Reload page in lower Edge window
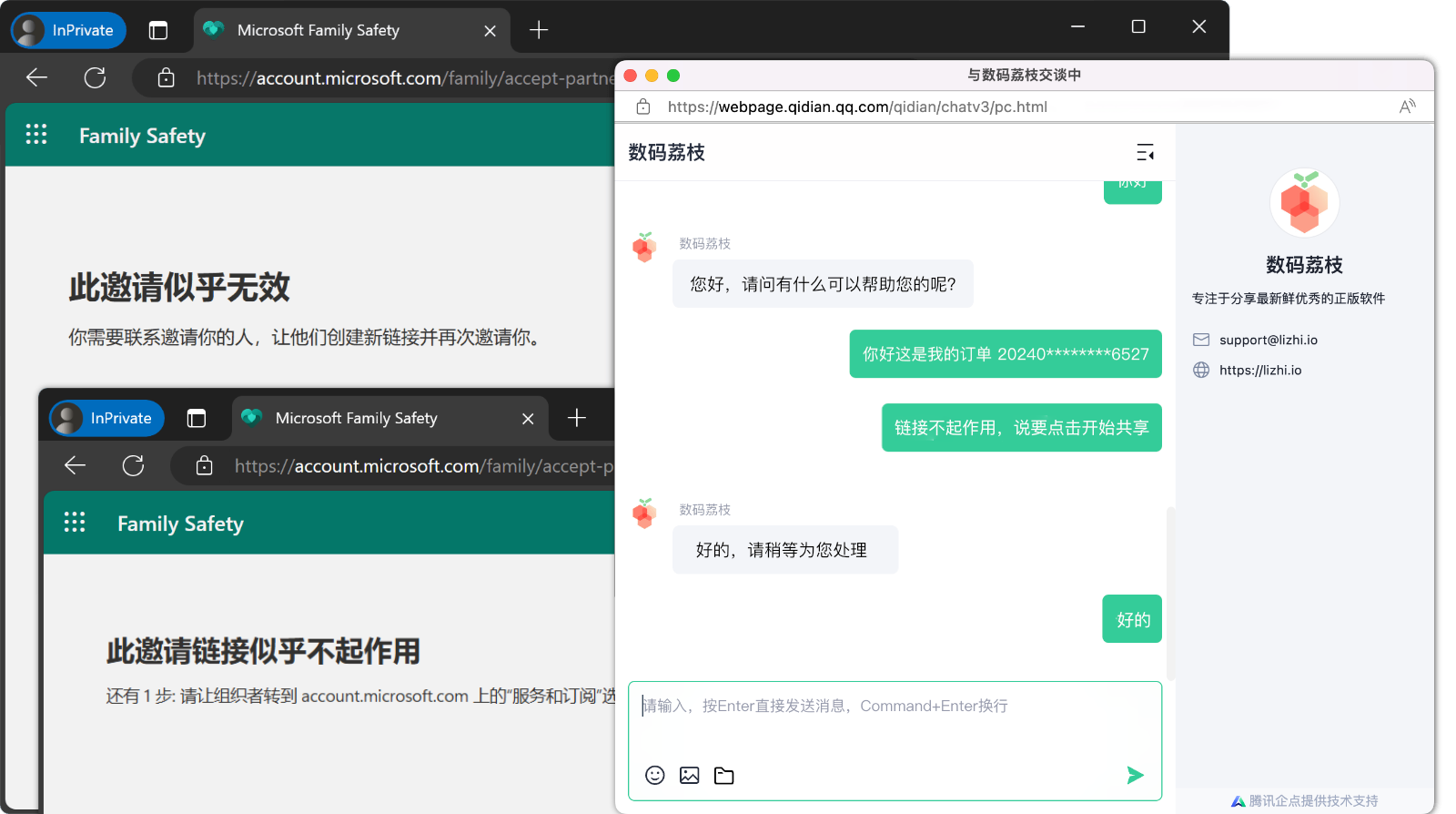Screen dimensions: 1456x814 pos(133,465)
